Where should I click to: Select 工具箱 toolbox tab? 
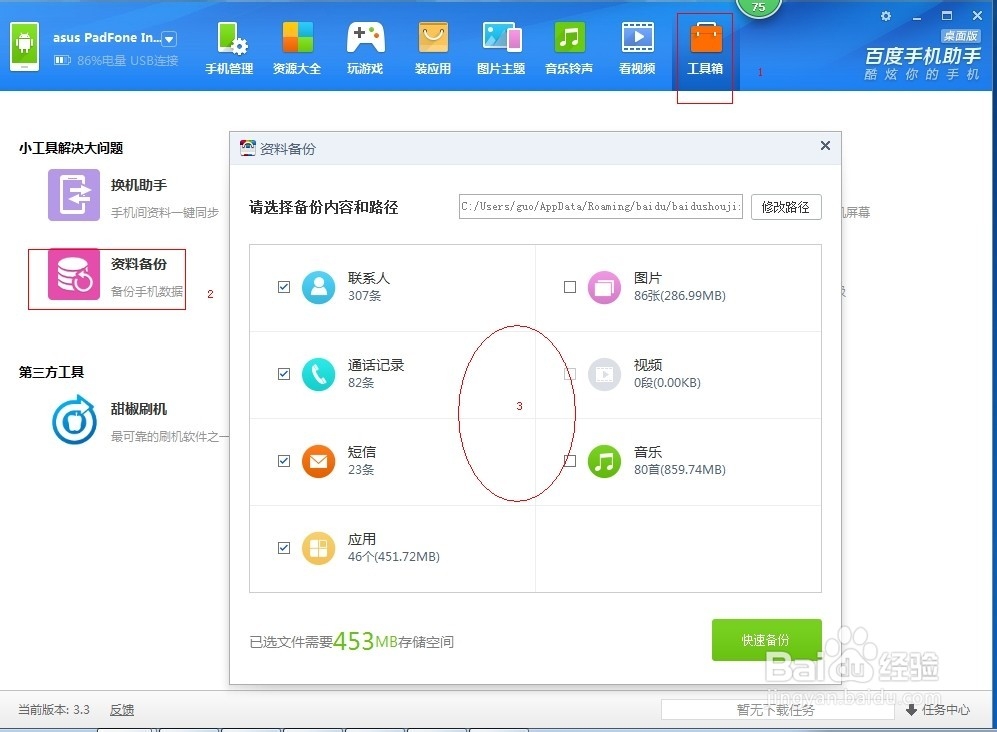pyautogui.click(x=705, y=48)
